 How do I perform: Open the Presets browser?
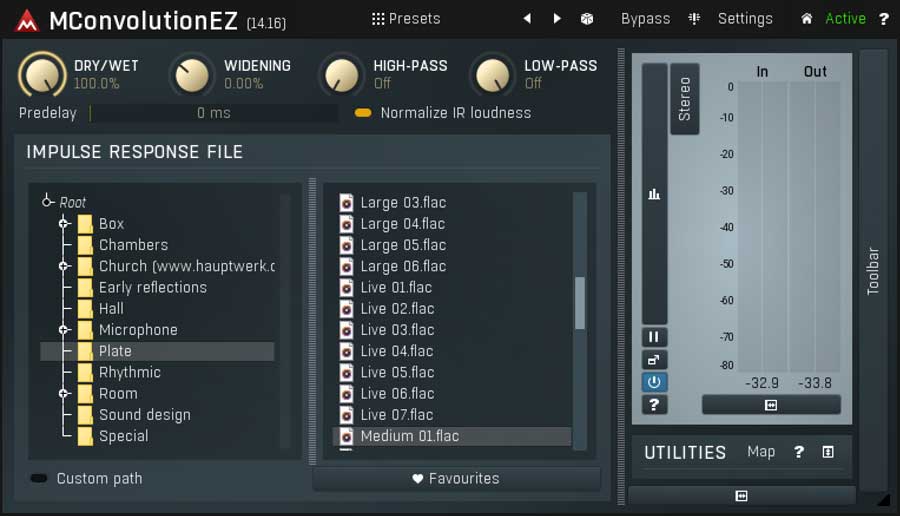406,19
